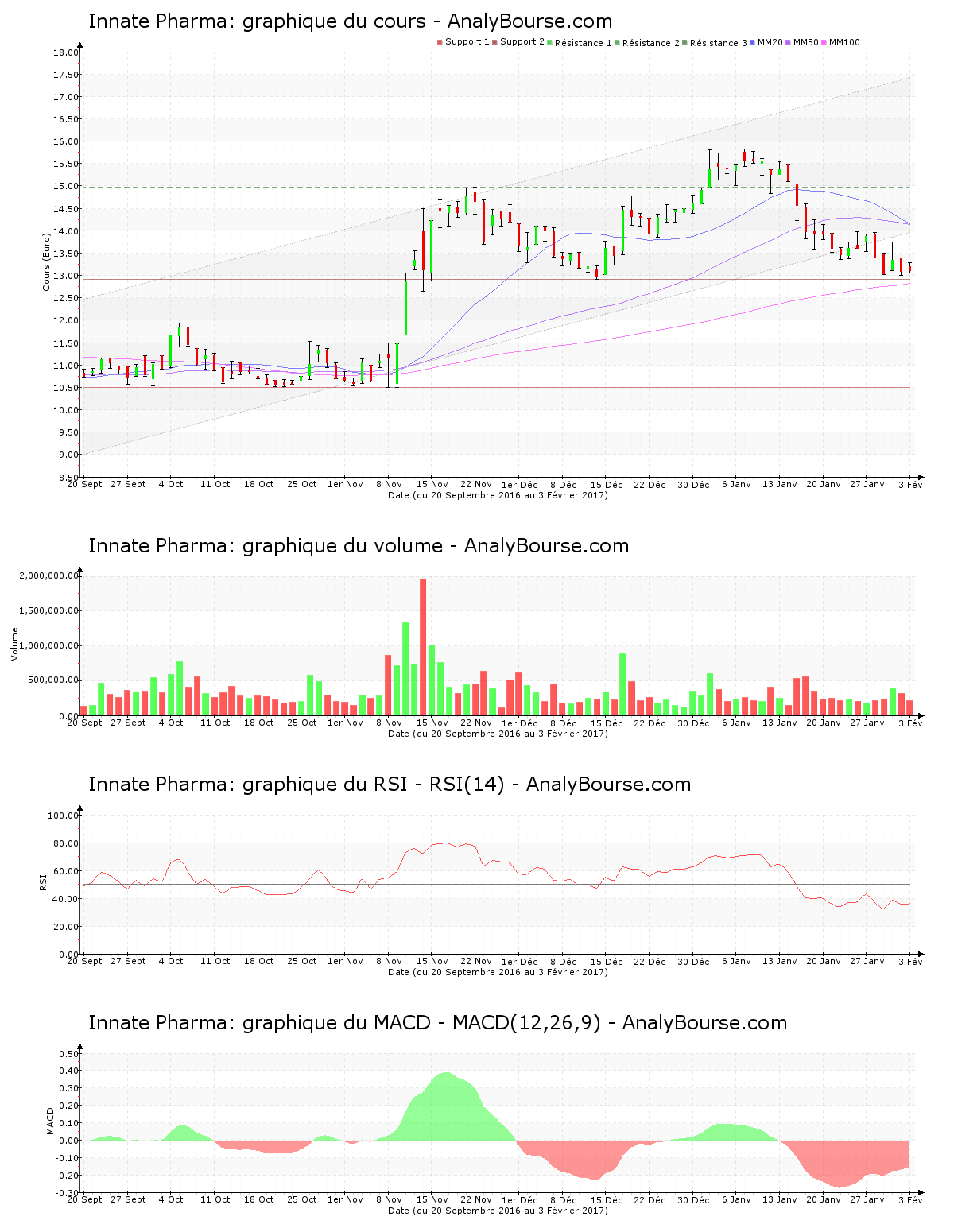Viewport: 954px width, 1232px height.
Task: Click the '13.00' price axis value
Action: pyautogui.click(x=65, y=276)
